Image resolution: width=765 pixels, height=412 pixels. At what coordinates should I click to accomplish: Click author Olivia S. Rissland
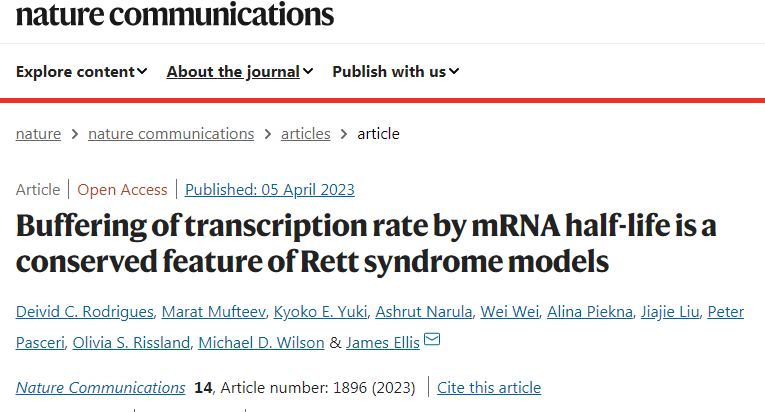click(129, 343)
